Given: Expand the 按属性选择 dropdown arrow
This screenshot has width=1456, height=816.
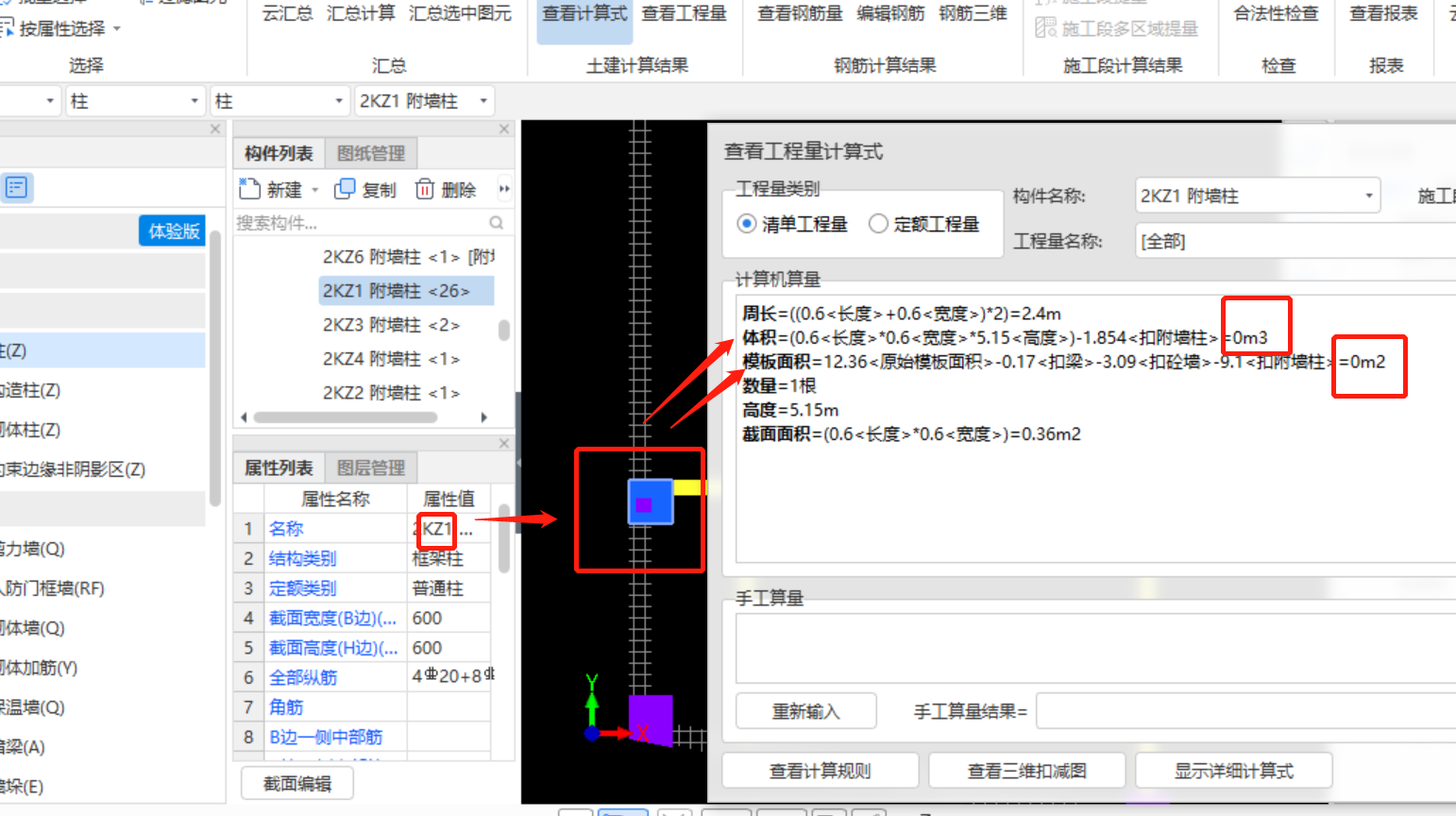Looking at the screenshot, I should tap(117, 29).
